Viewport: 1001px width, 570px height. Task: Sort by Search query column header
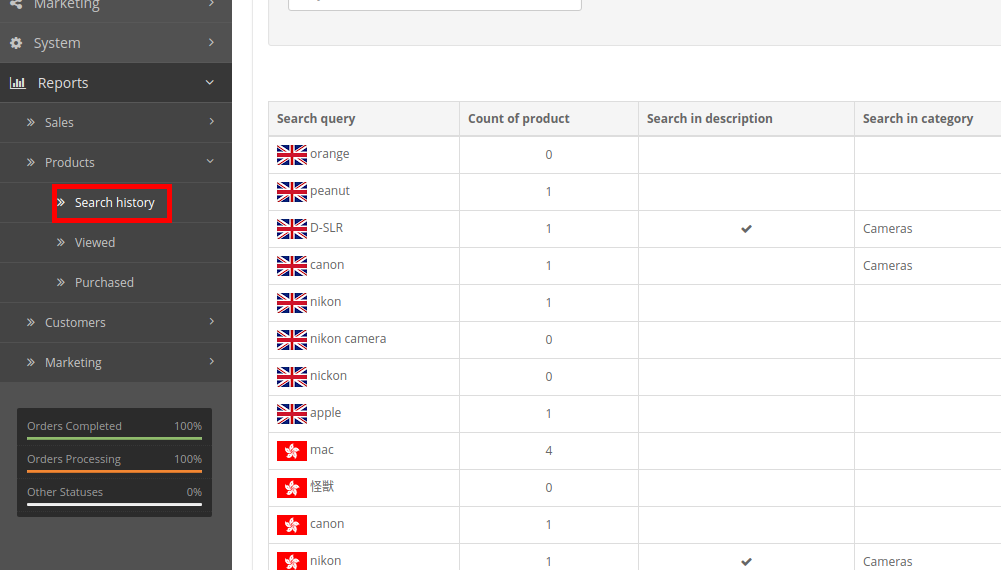pos(316,119)
